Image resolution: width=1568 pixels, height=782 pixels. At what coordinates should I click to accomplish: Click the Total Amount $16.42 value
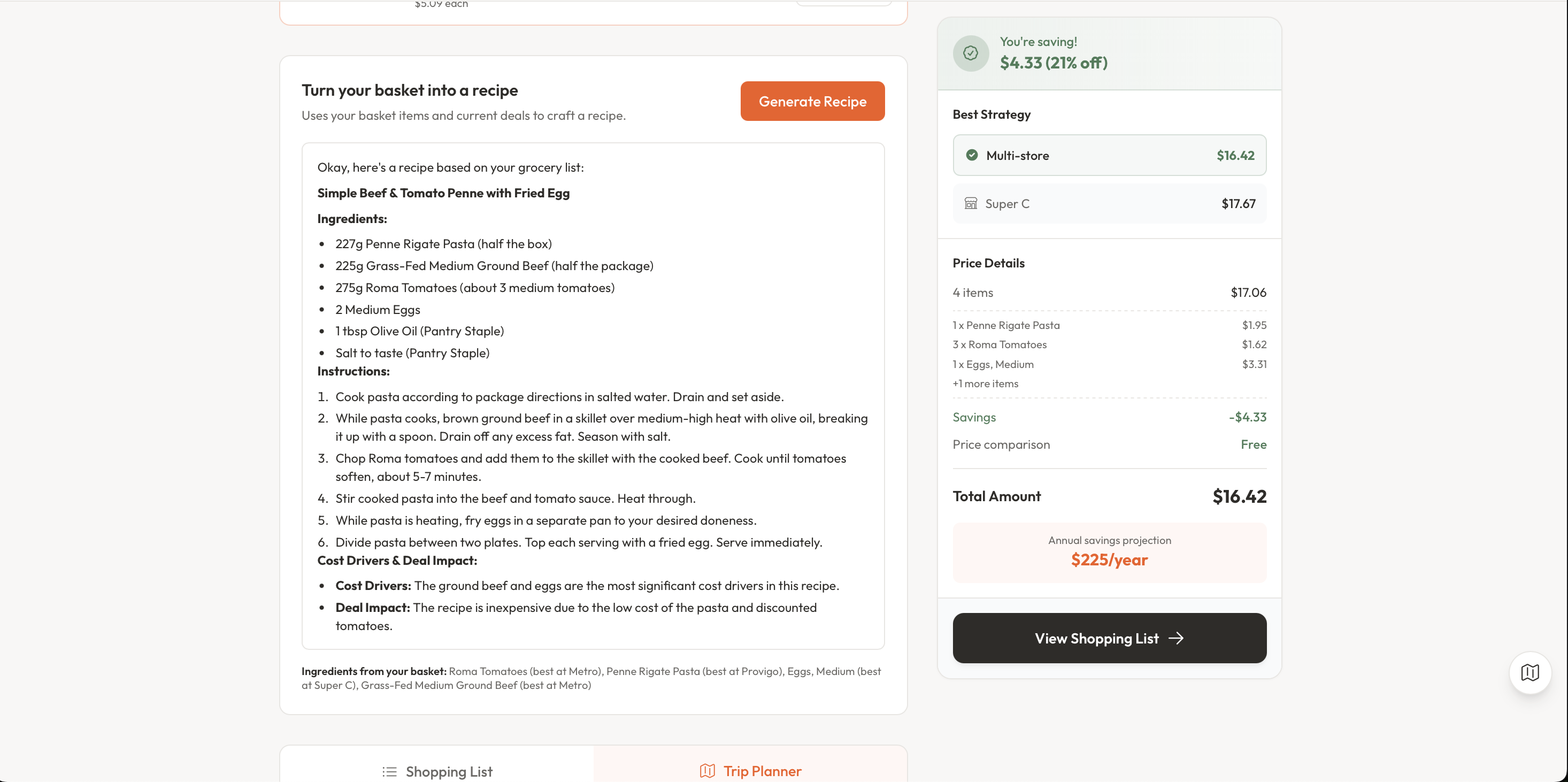tap(1239, 496)
